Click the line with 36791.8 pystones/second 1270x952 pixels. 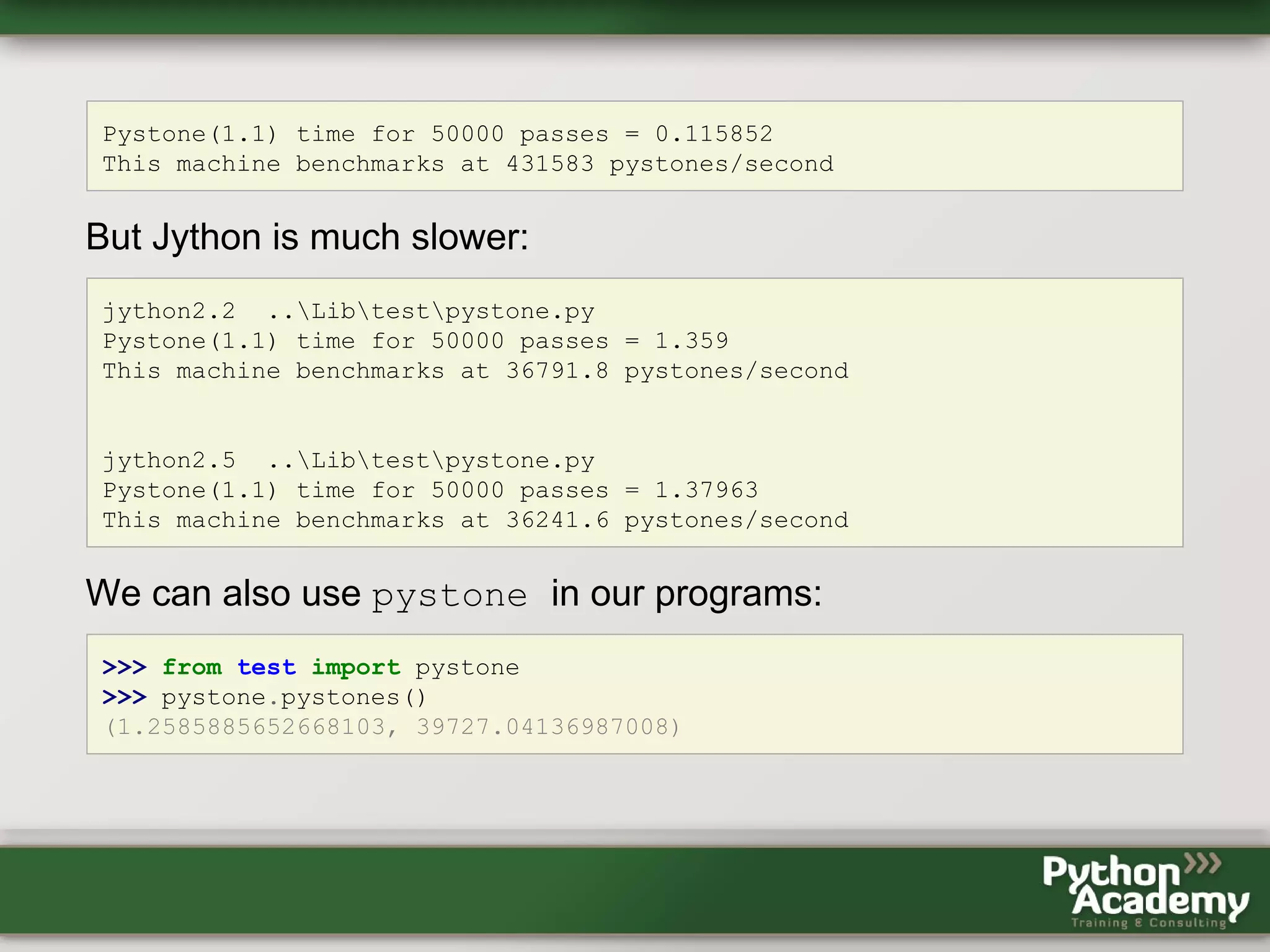[476, 371]
